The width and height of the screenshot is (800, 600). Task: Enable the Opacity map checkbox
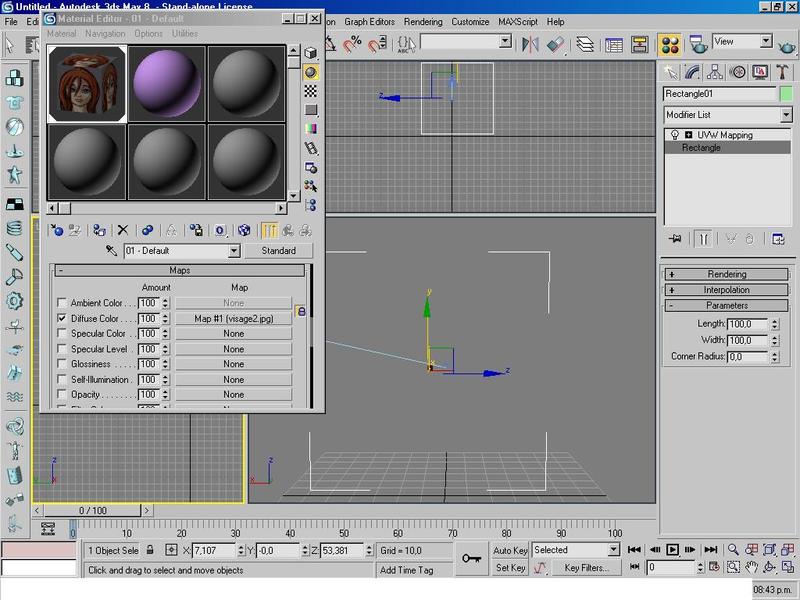62,394
